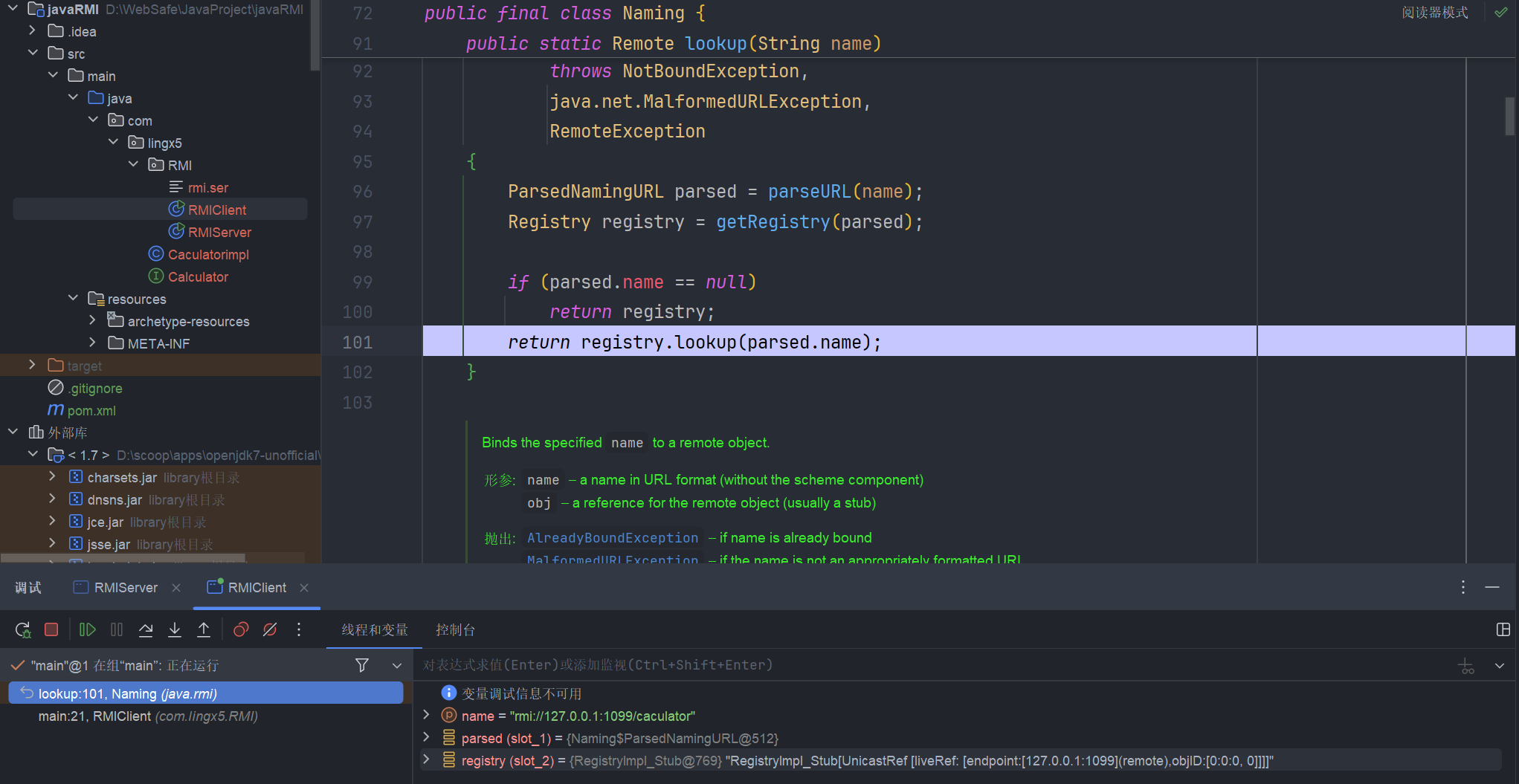Step into the method call
Screen dimensions: 1519x784
pyautogui.click(x=175, y=630)
